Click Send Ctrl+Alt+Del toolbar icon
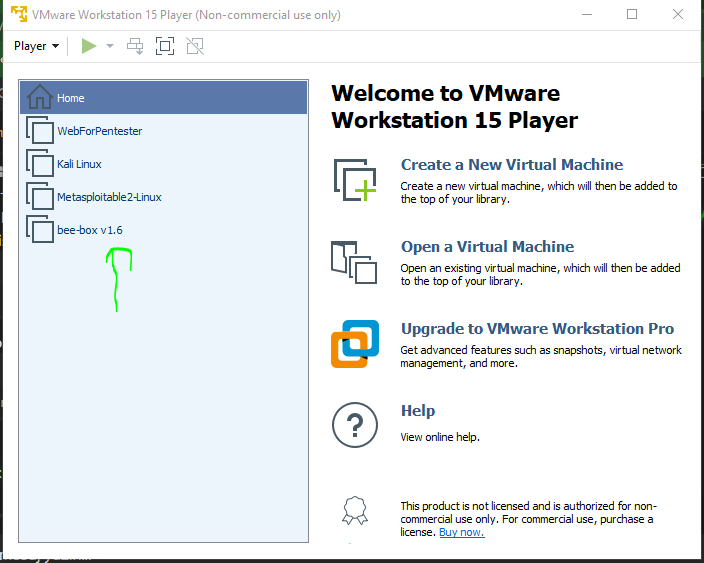 135,46
